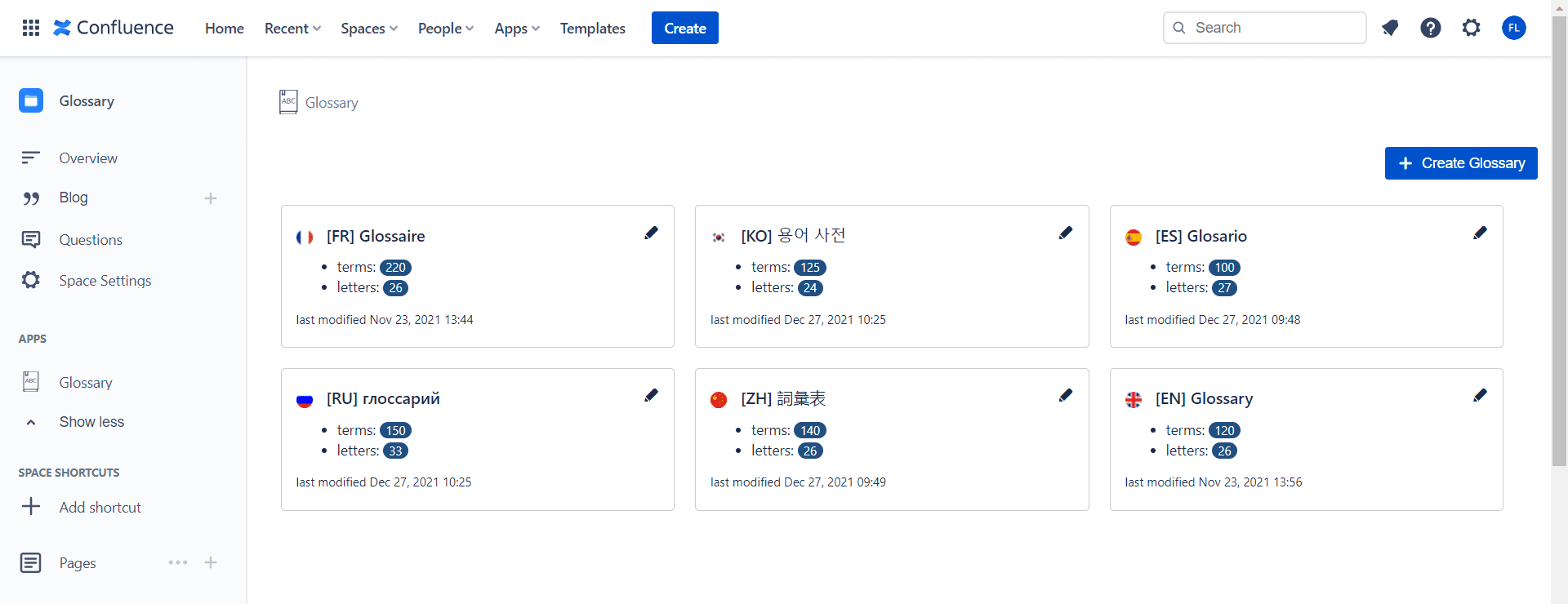This screenshot has width=1568, height=604.
Task: Edit the [RU] глоссарий glossary
Action: click(x=651, y=395)
